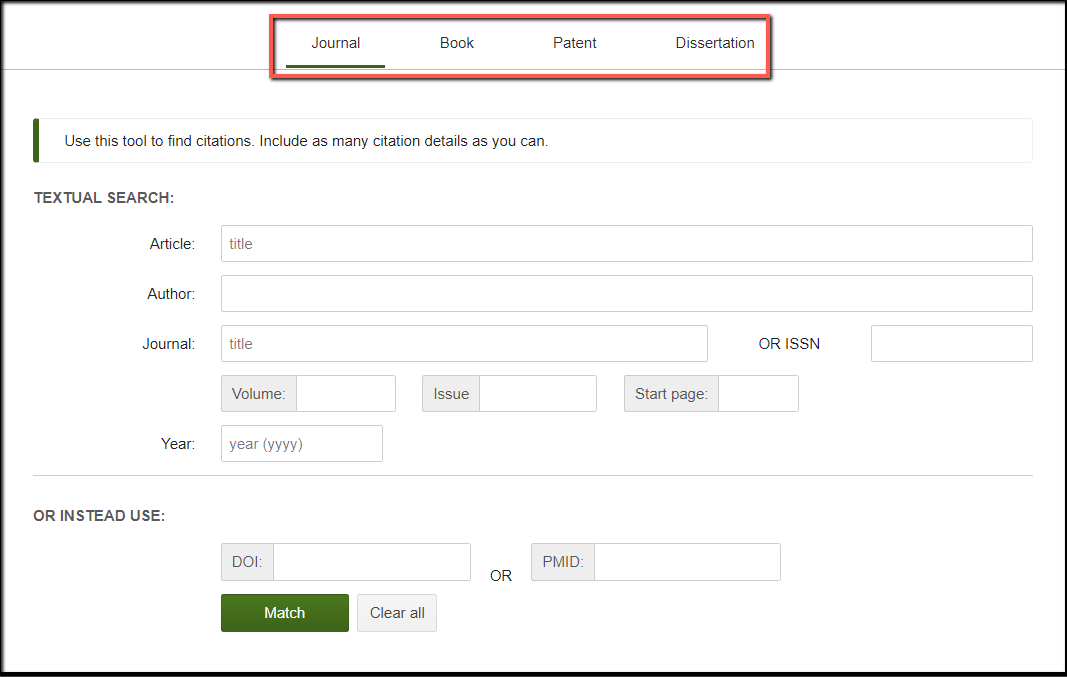This screenshot has width=1067, height=677.
Task: Click the Author: label
Action: (x=171, y=293)
